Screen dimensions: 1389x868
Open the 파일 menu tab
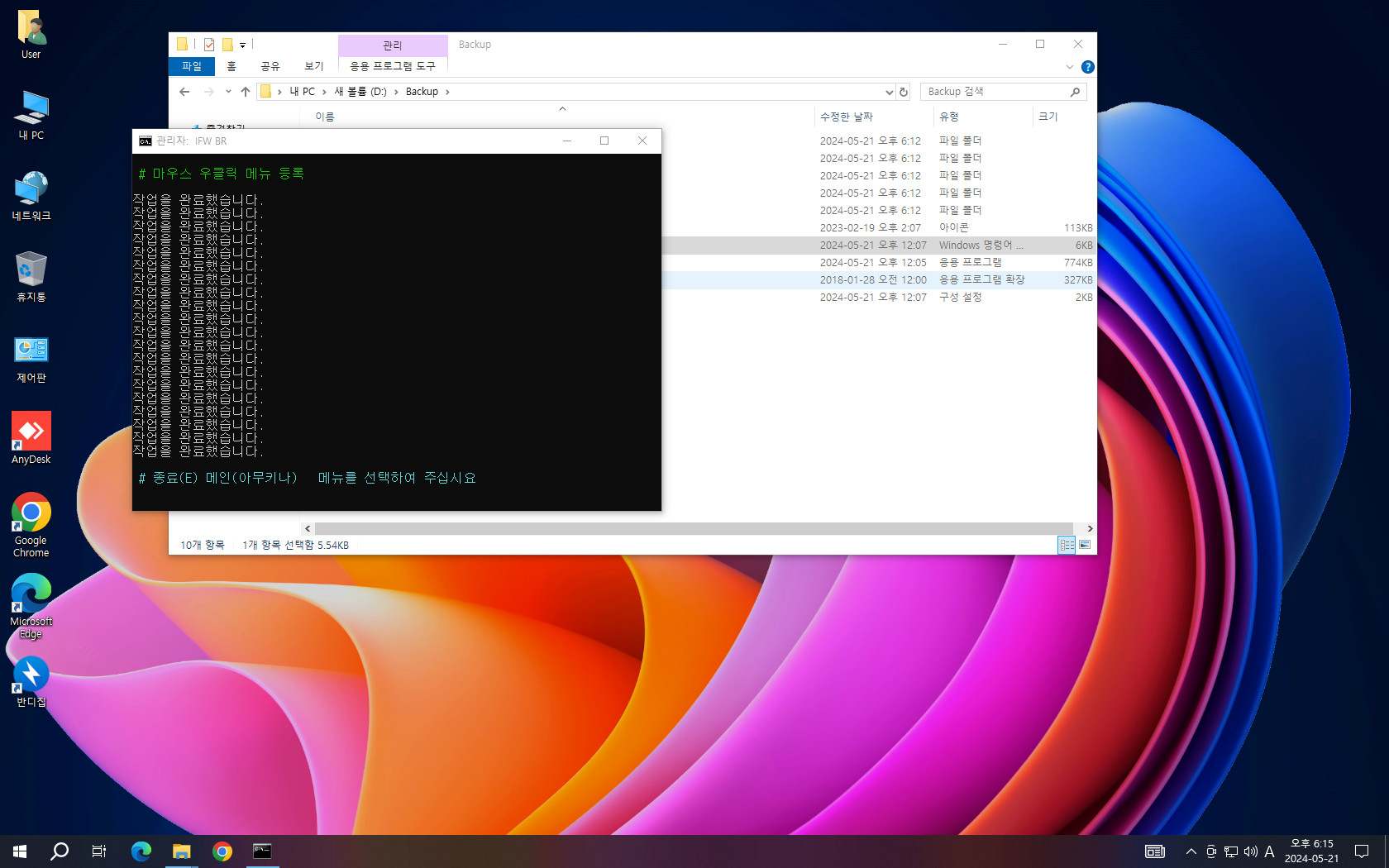click(x=192, y=66)
